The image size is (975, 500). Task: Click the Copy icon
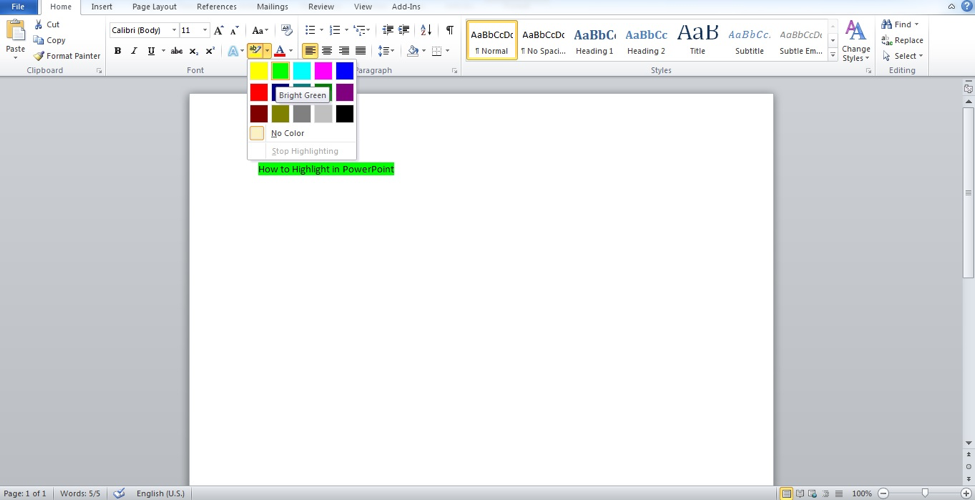point(39,40)
